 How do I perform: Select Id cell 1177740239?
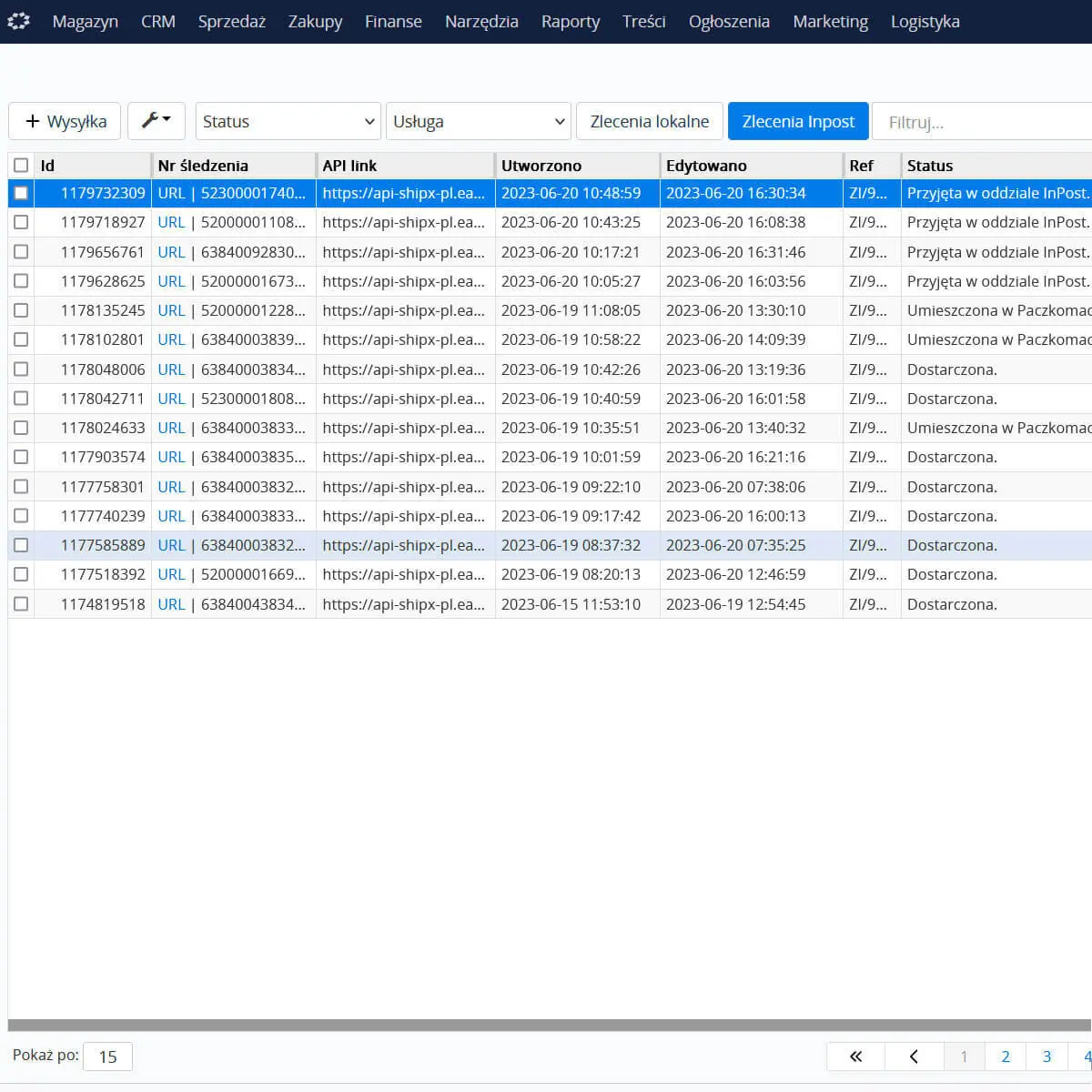pyautogui.click(x=103, y=516)
